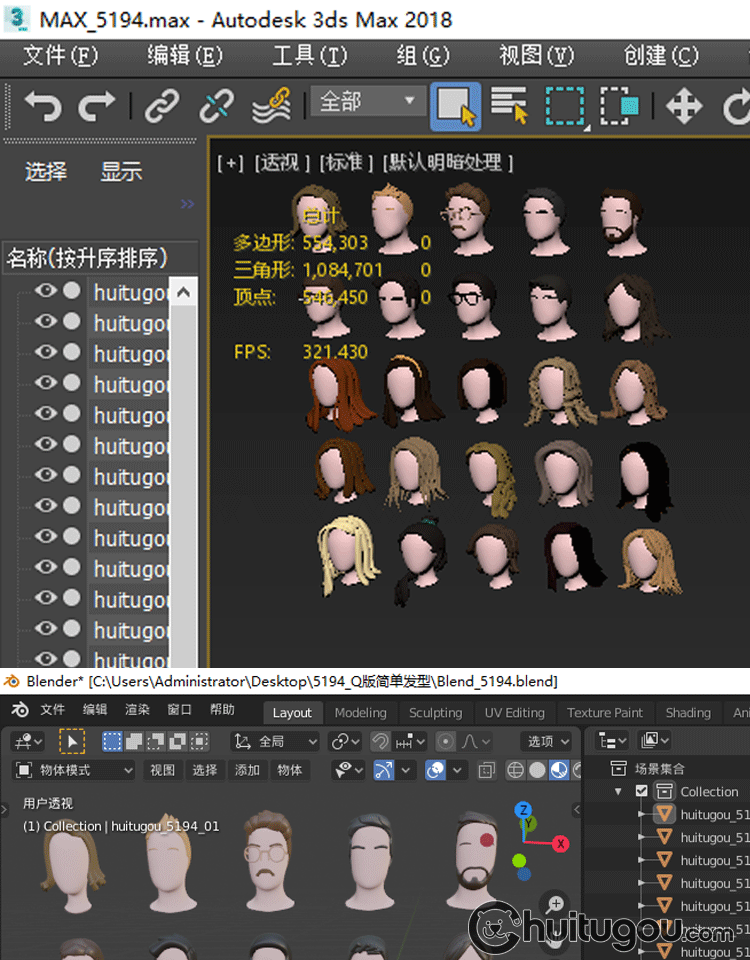Open the 物体模式 mode dropdown

point(73,770)
